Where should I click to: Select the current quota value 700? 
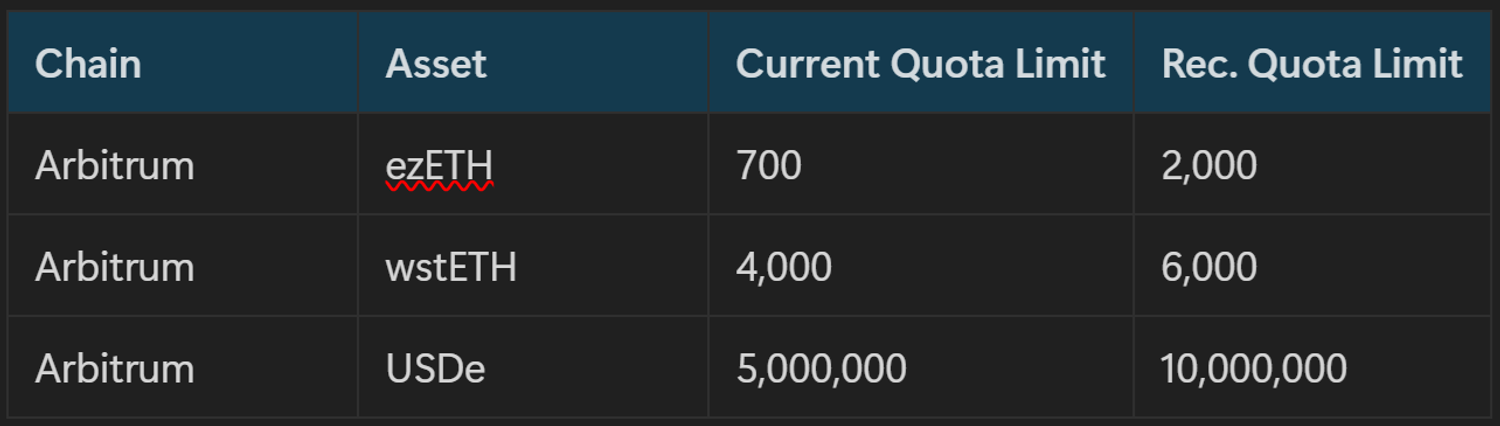[769, 165]
